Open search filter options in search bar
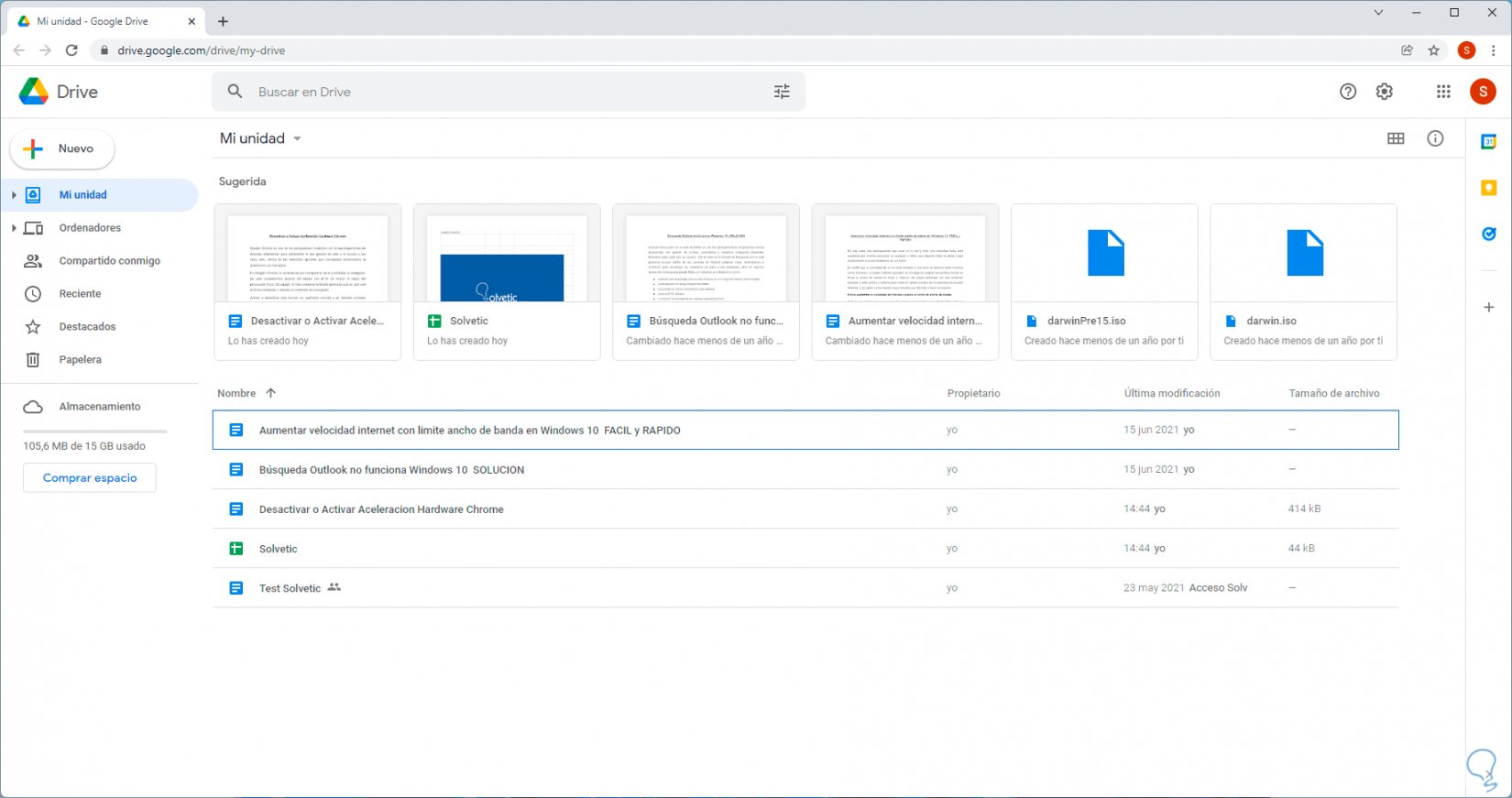 [x=782, y=92]
